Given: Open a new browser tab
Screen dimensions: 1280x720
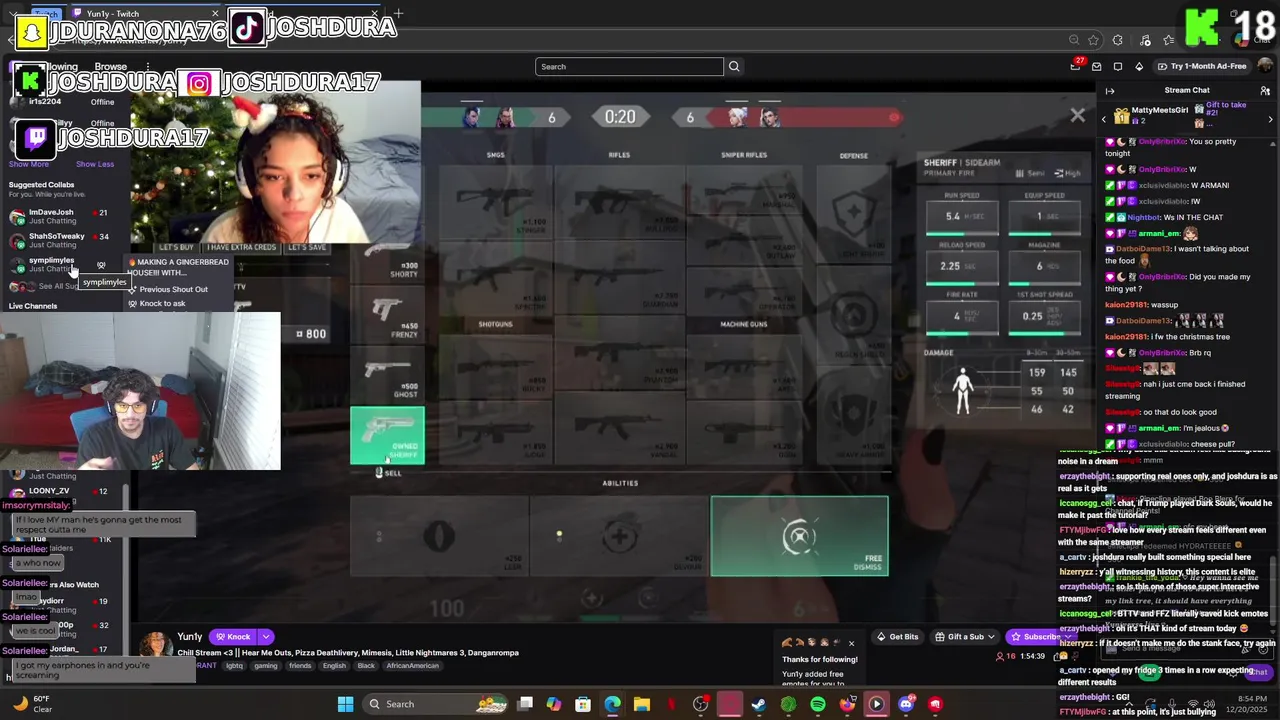Looking at the screenshot, I should coord(398,13).
